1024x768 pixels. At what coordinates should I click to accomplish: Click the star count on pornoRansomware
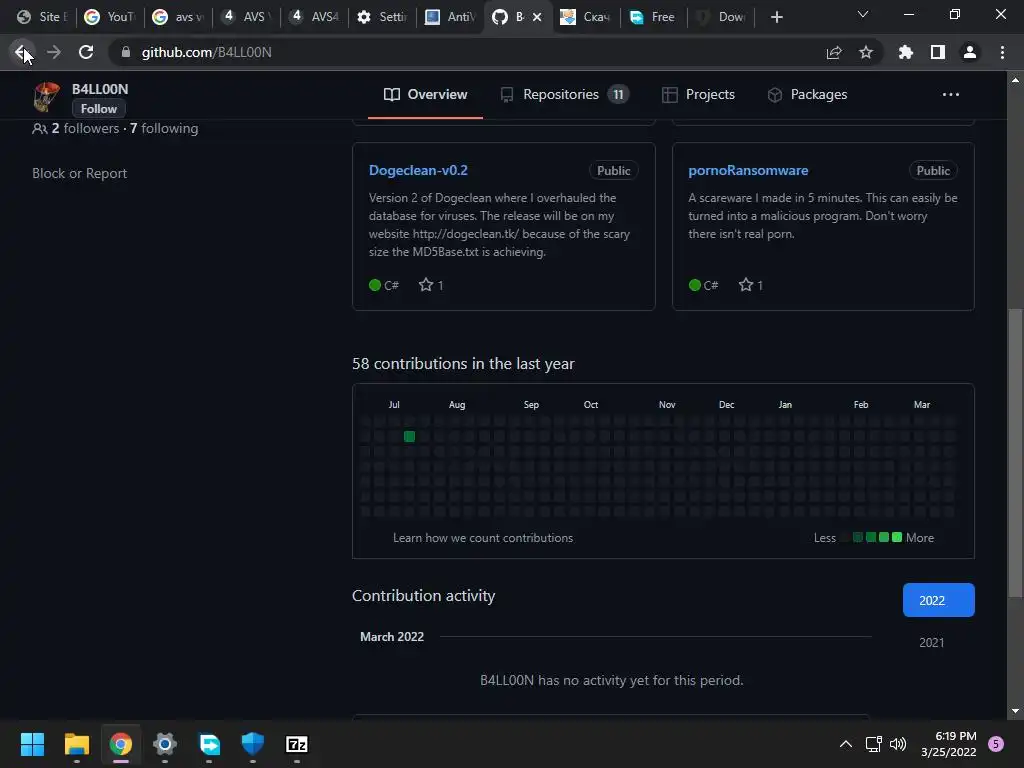click(x=751, y=285)
